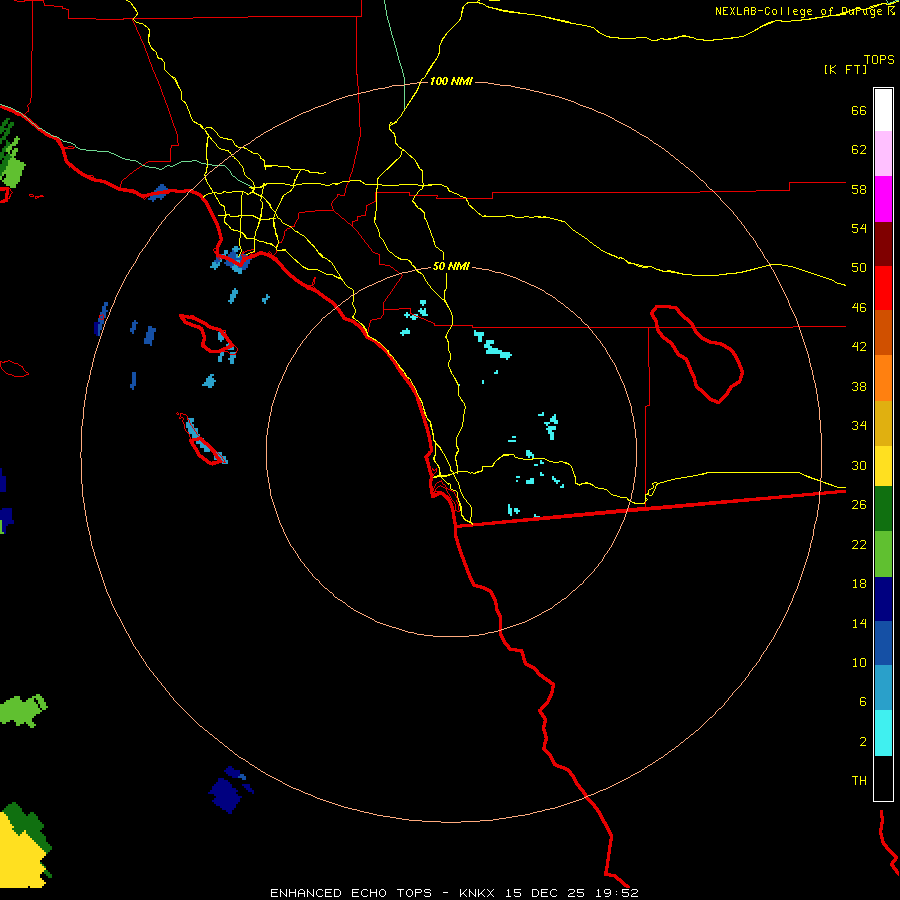Click the legend value 10

click(x=859, y=662)
